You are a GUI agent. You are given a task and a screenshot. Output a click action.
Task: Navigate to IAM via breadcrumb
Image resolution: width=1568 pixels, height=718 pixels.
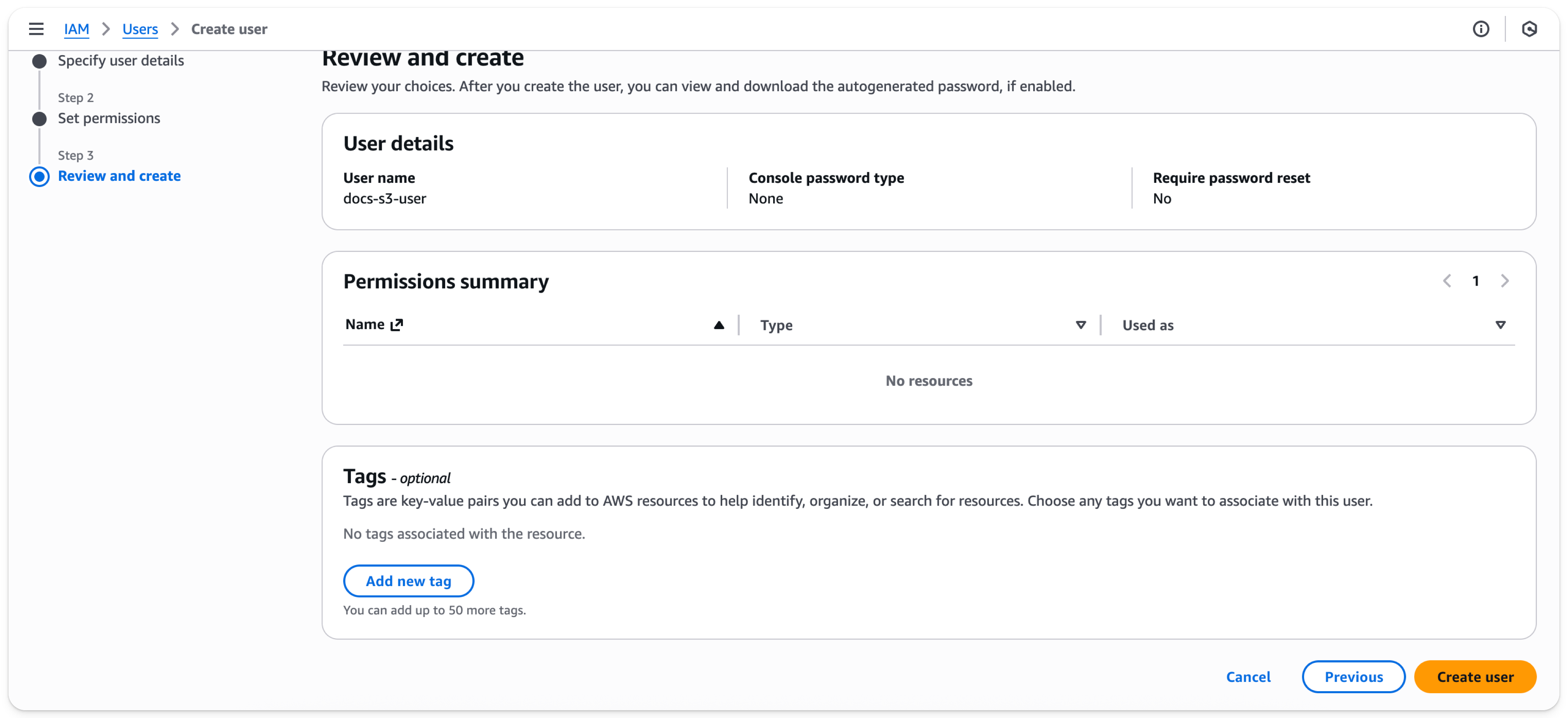[77, 29]
